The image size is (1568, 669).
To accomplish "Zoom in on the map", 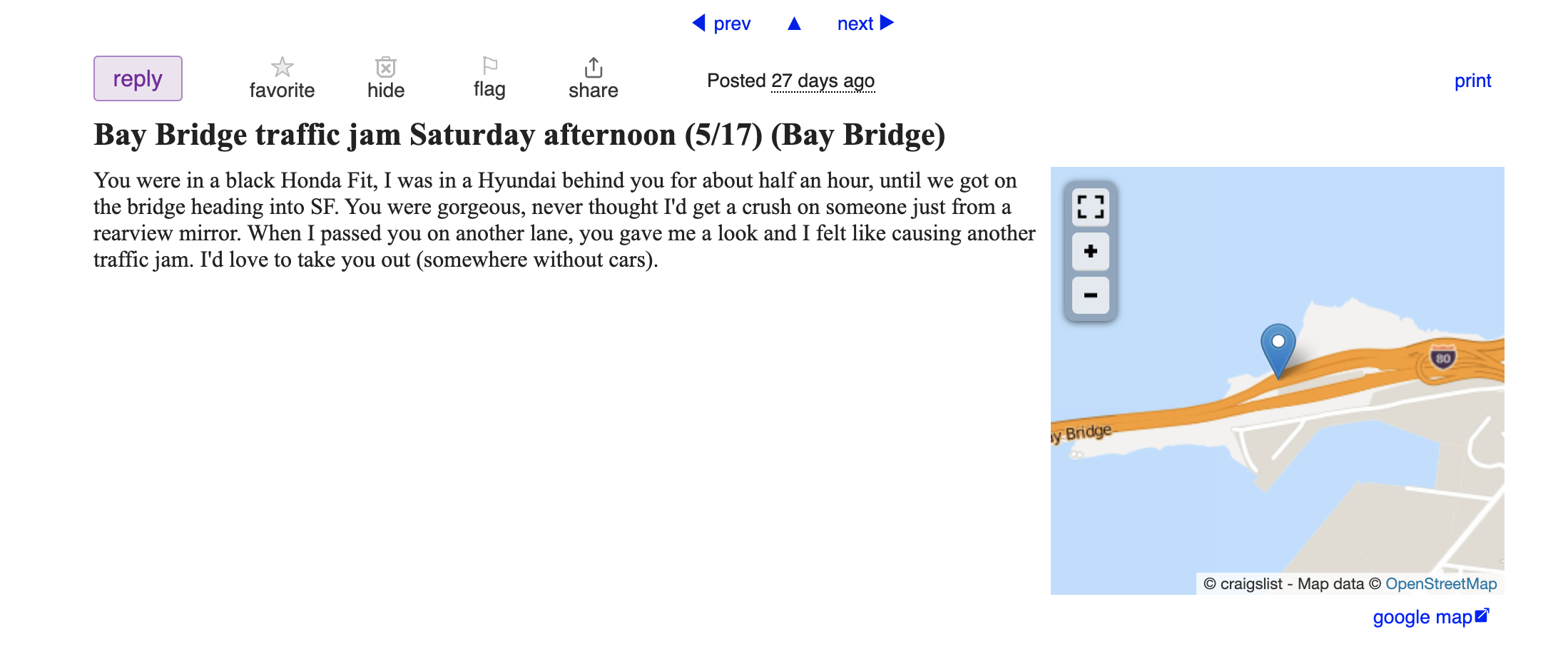I will pyautogui.click(x=1091, y=251).
